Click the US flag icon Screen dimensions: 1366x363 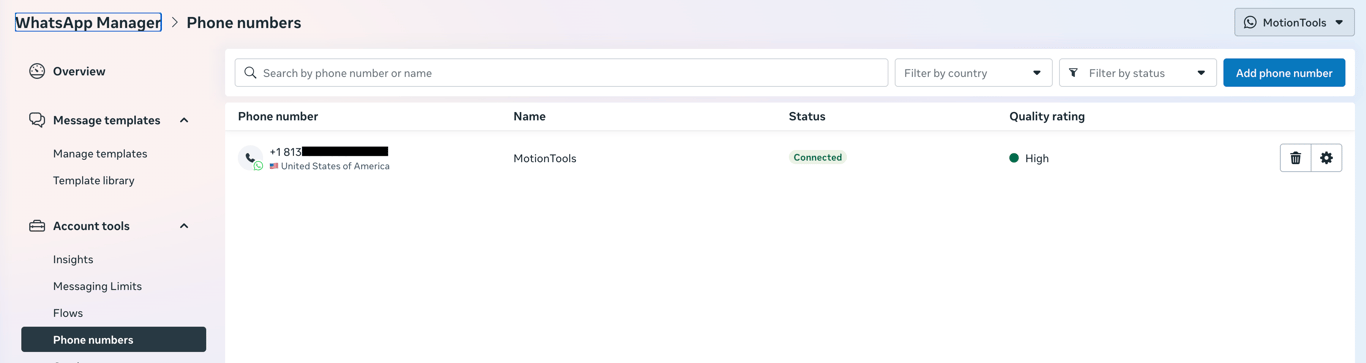click(x=274, y=166)
